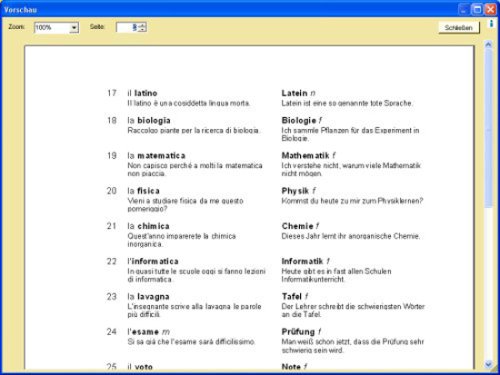Click the sentence 'Kommst du heute zu mir zum Physiklernen?'
The height and width of the screenshot is (375, 500).
click(x=352, y=201)
